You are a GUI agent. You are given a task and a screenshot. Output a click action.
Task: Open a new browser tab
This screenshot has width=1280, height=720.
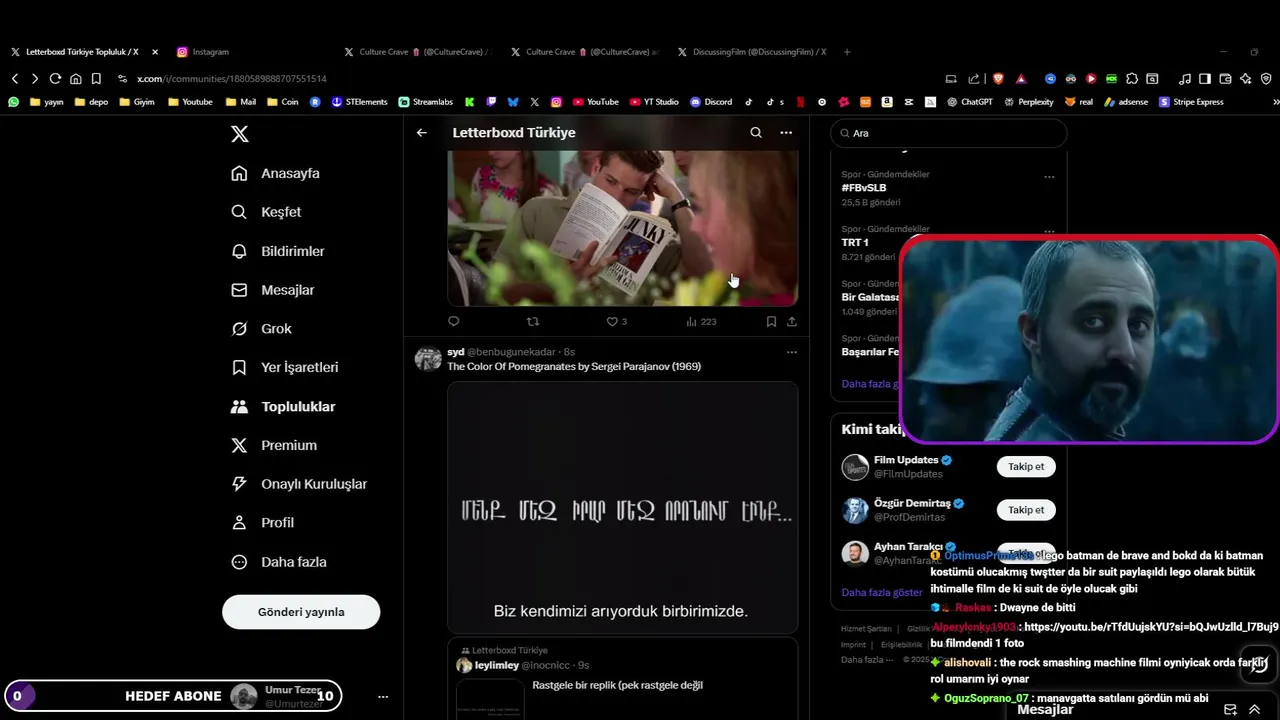click(847, 52)
